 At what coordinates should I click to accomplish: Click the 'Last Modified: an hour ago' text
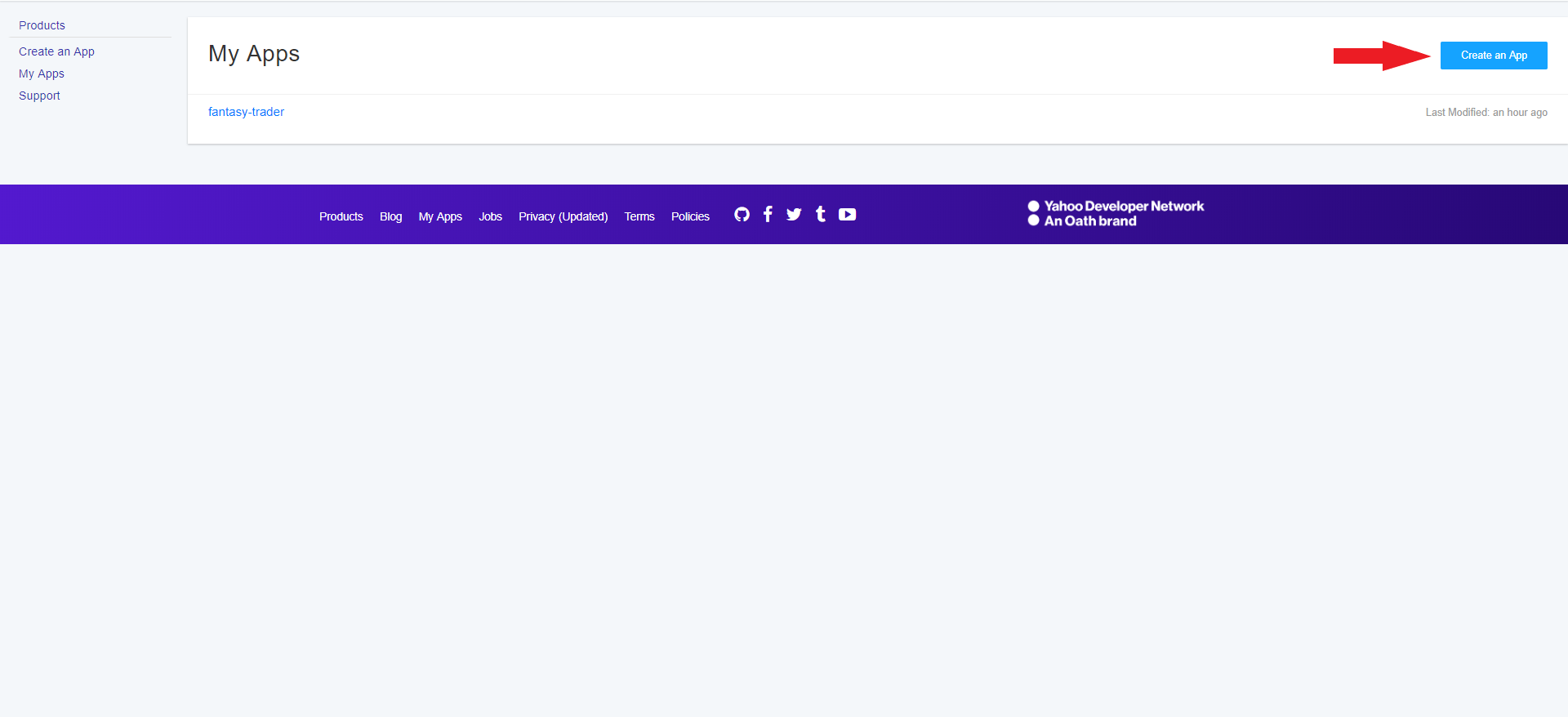coord(1486,113)
